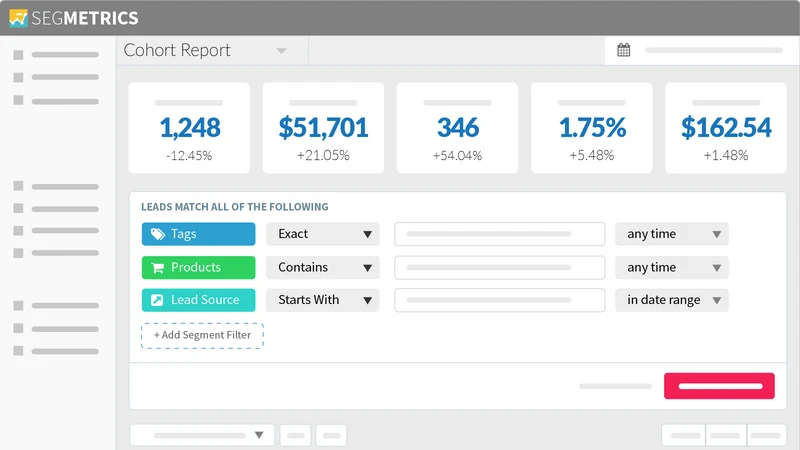Click the tag icon on Tags filter
Screen dimensions: 800x450
158,234
